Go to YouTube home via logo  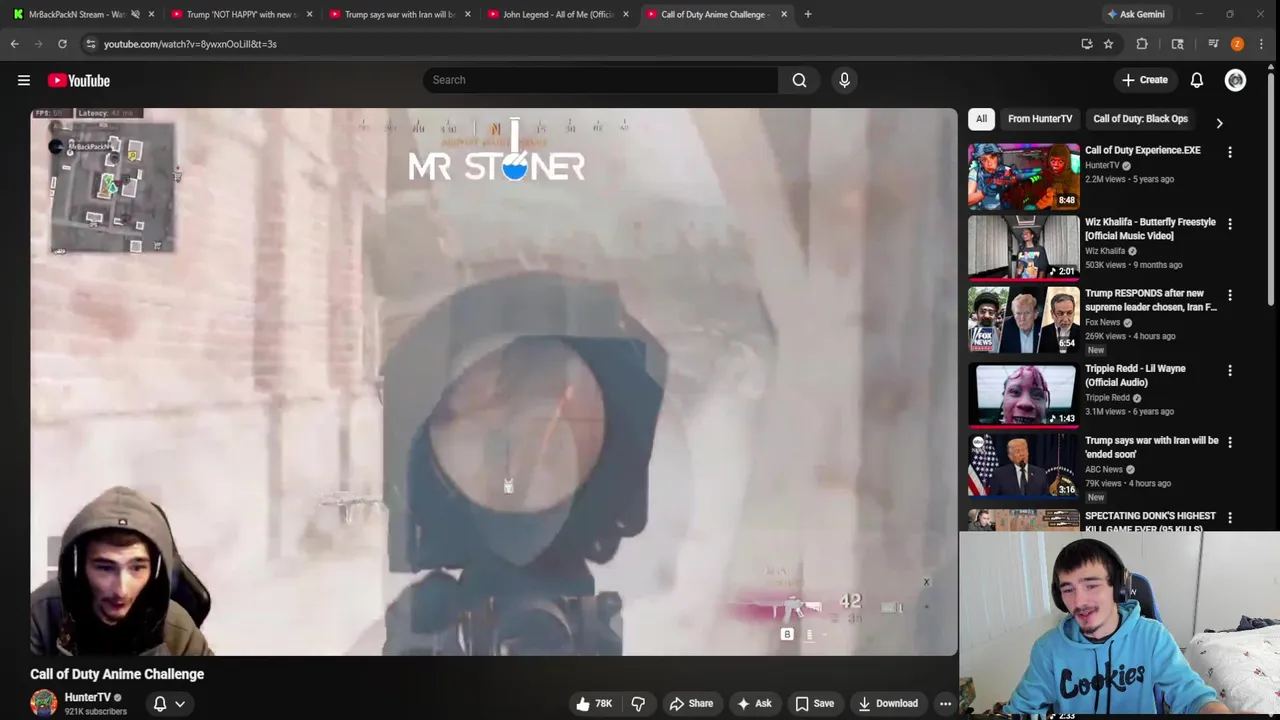pos(78,80)
